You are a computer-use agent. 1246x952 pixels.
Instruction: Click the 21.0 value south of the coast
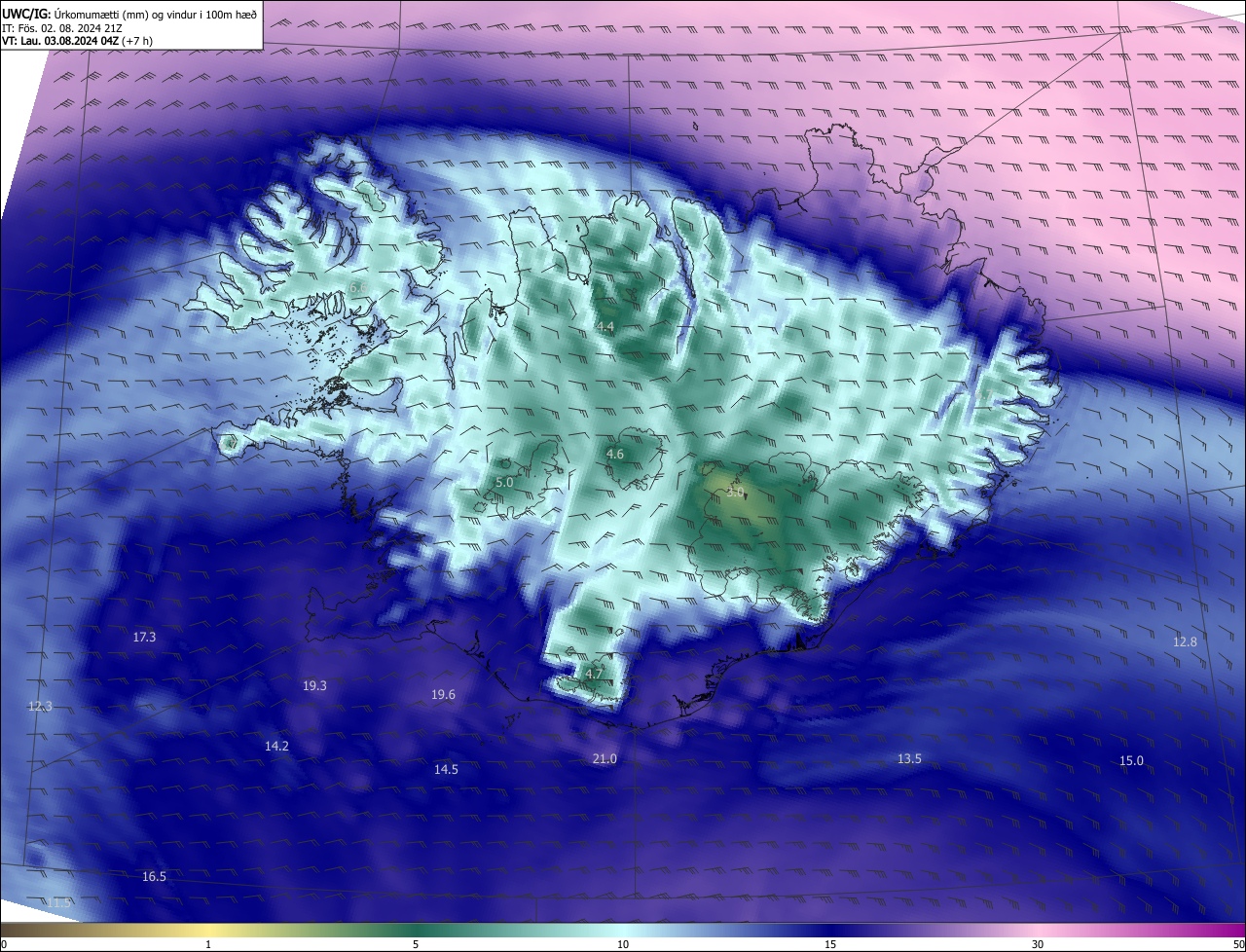[x=605, y=759]
